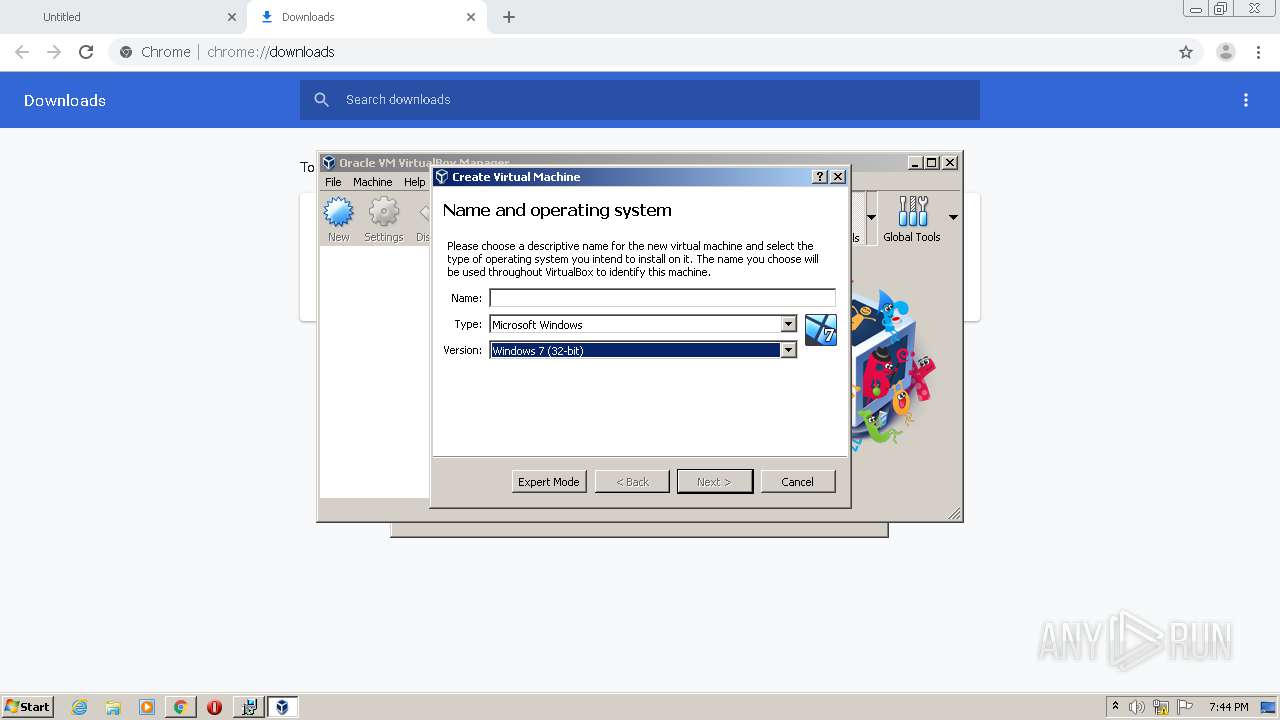Select the Downloads browser tab
Viewport: 1280px width, 720px height.
[x=364, y=17]
